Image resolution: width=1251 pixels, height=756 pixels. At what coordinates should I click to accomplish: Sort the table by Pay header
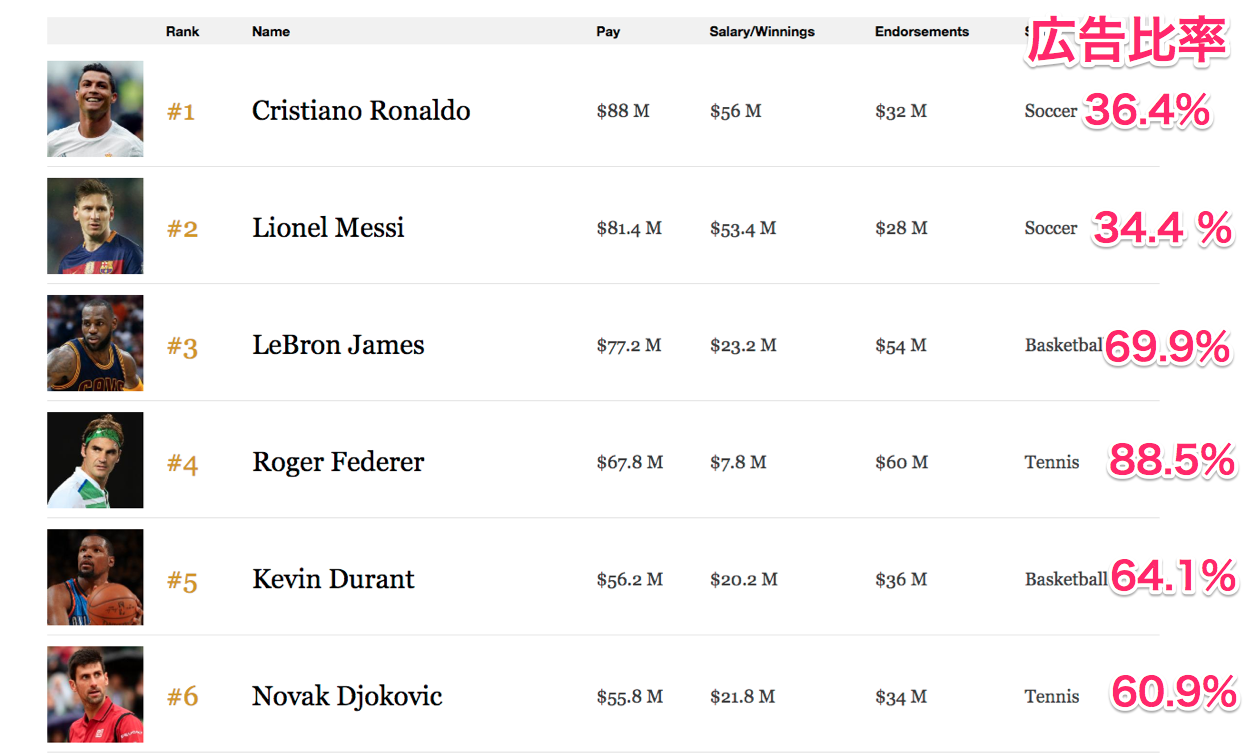[x=608, y=31]
